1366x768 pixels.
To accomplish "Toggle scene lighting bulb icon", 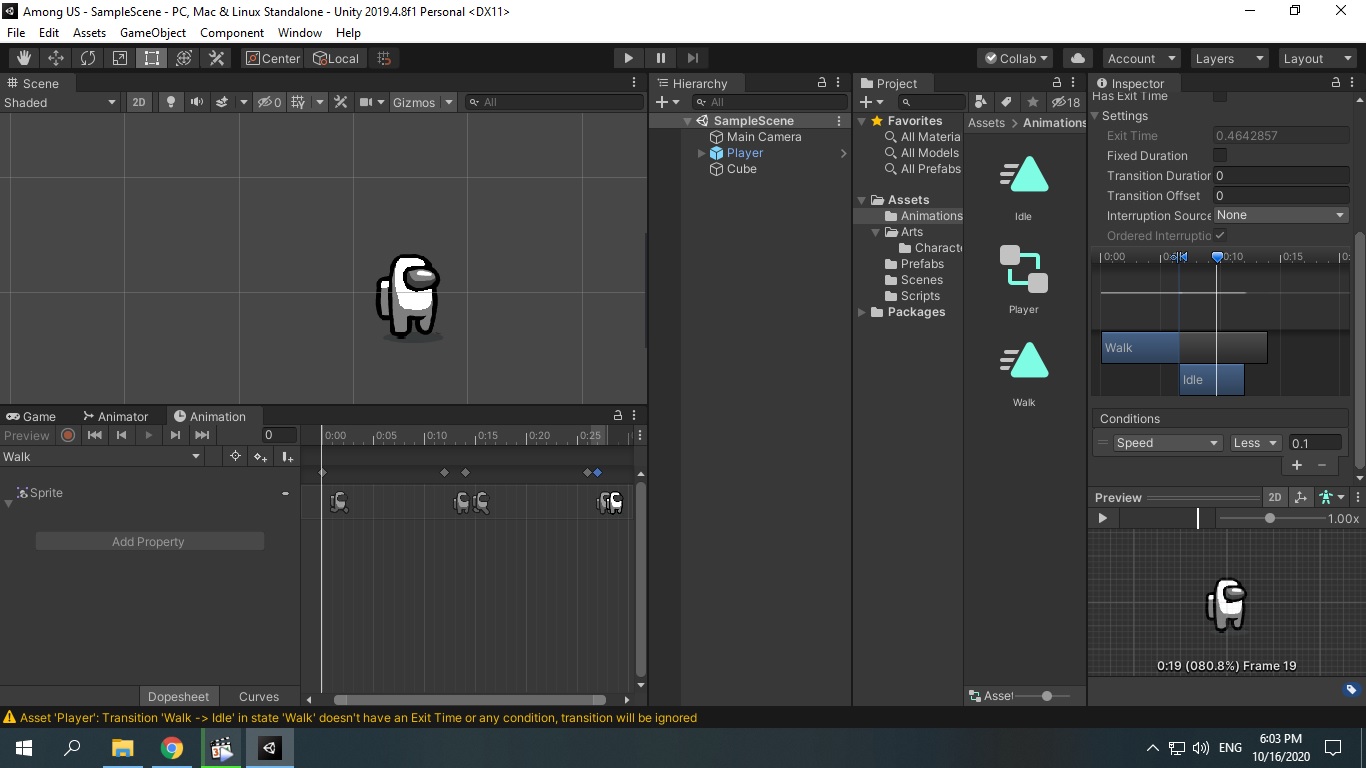I will tap(171, 102).
